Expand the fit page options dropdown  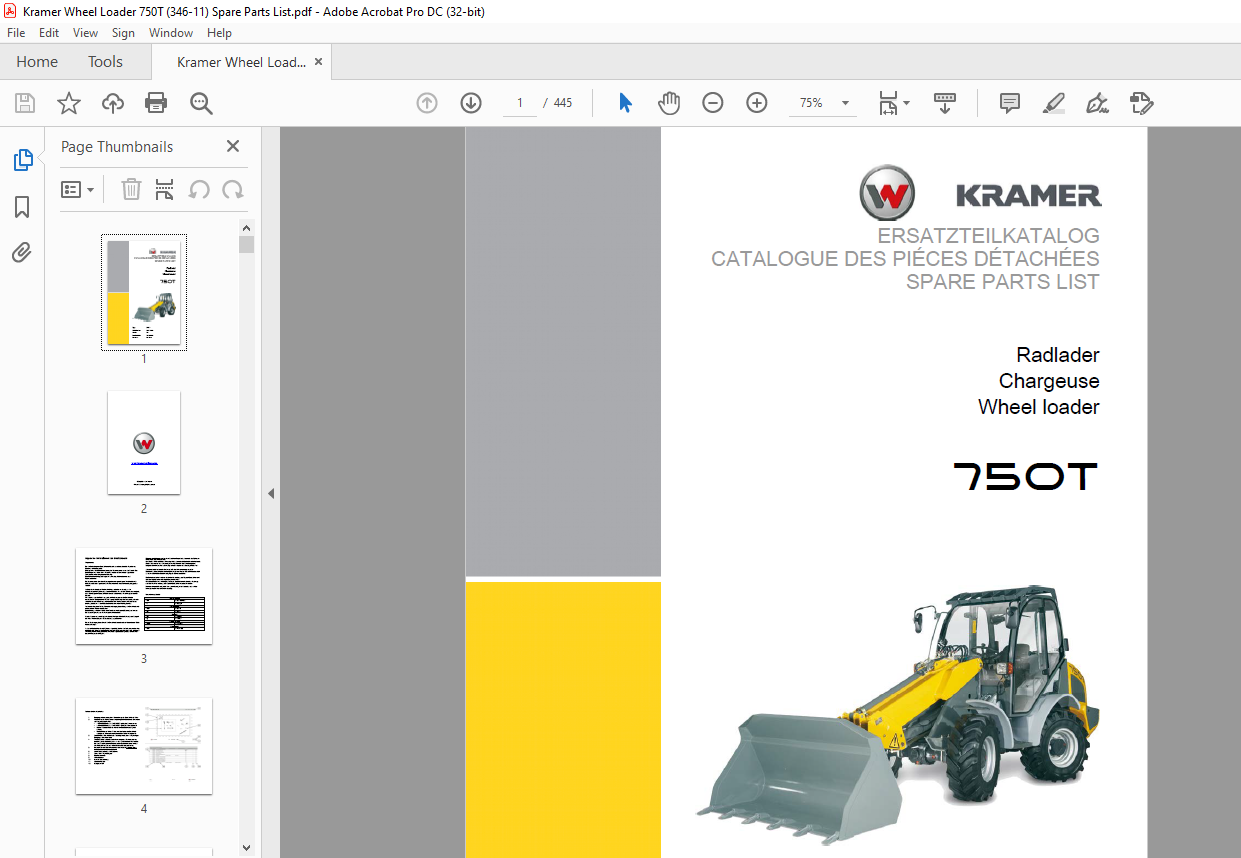click(x=906, y=103)
